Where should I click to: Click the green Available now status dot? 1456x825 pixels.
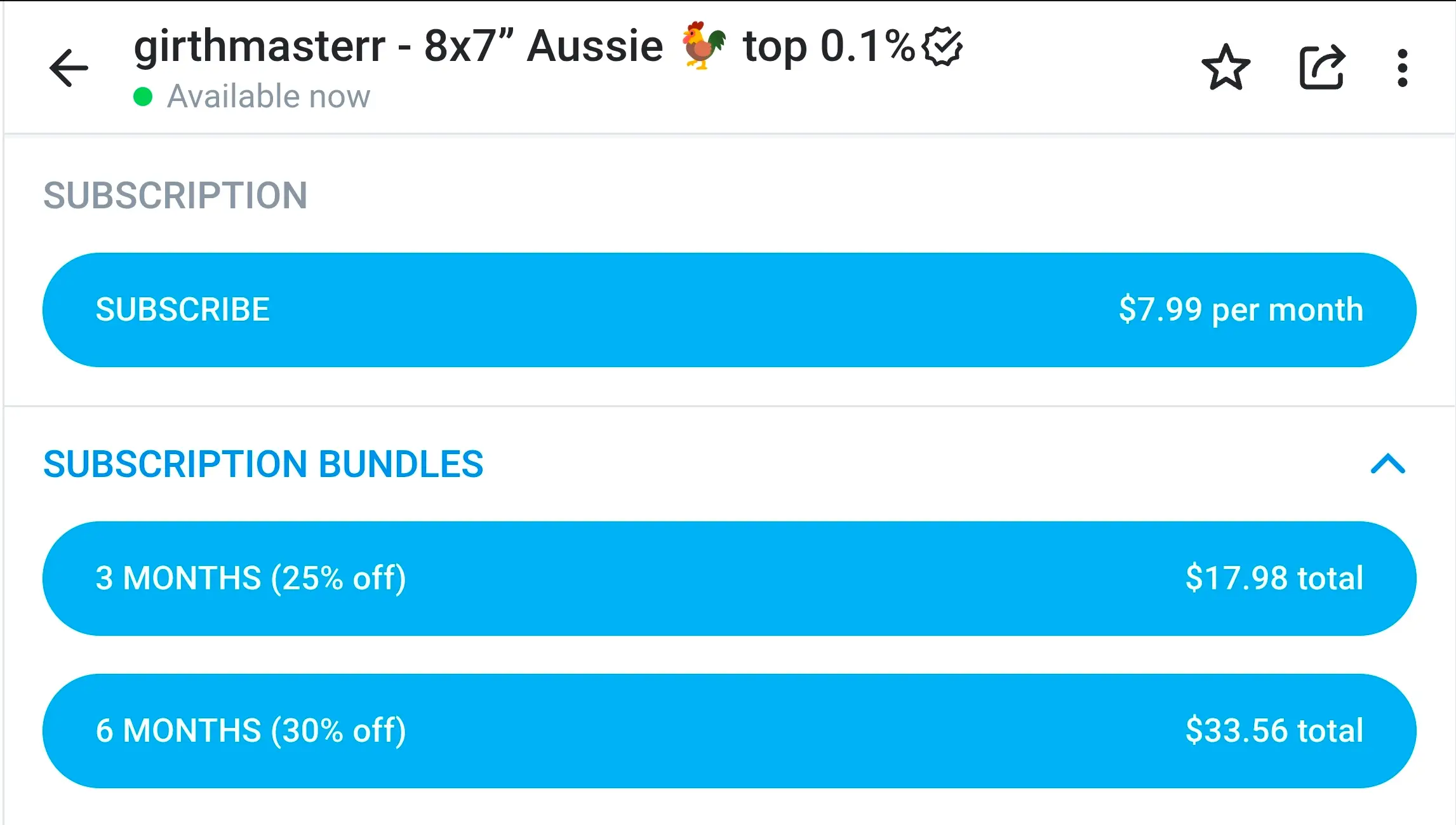[143, 97]
